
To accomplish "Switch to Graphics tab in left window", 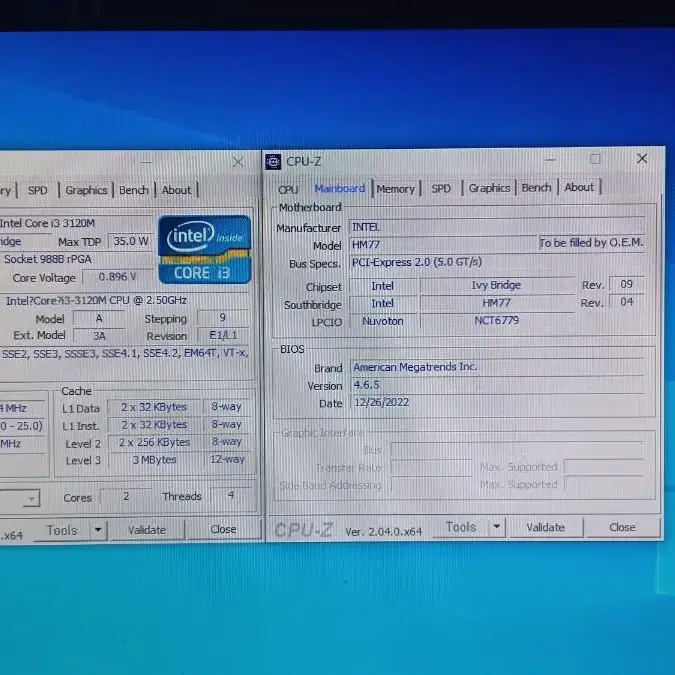I will (86, 190).
